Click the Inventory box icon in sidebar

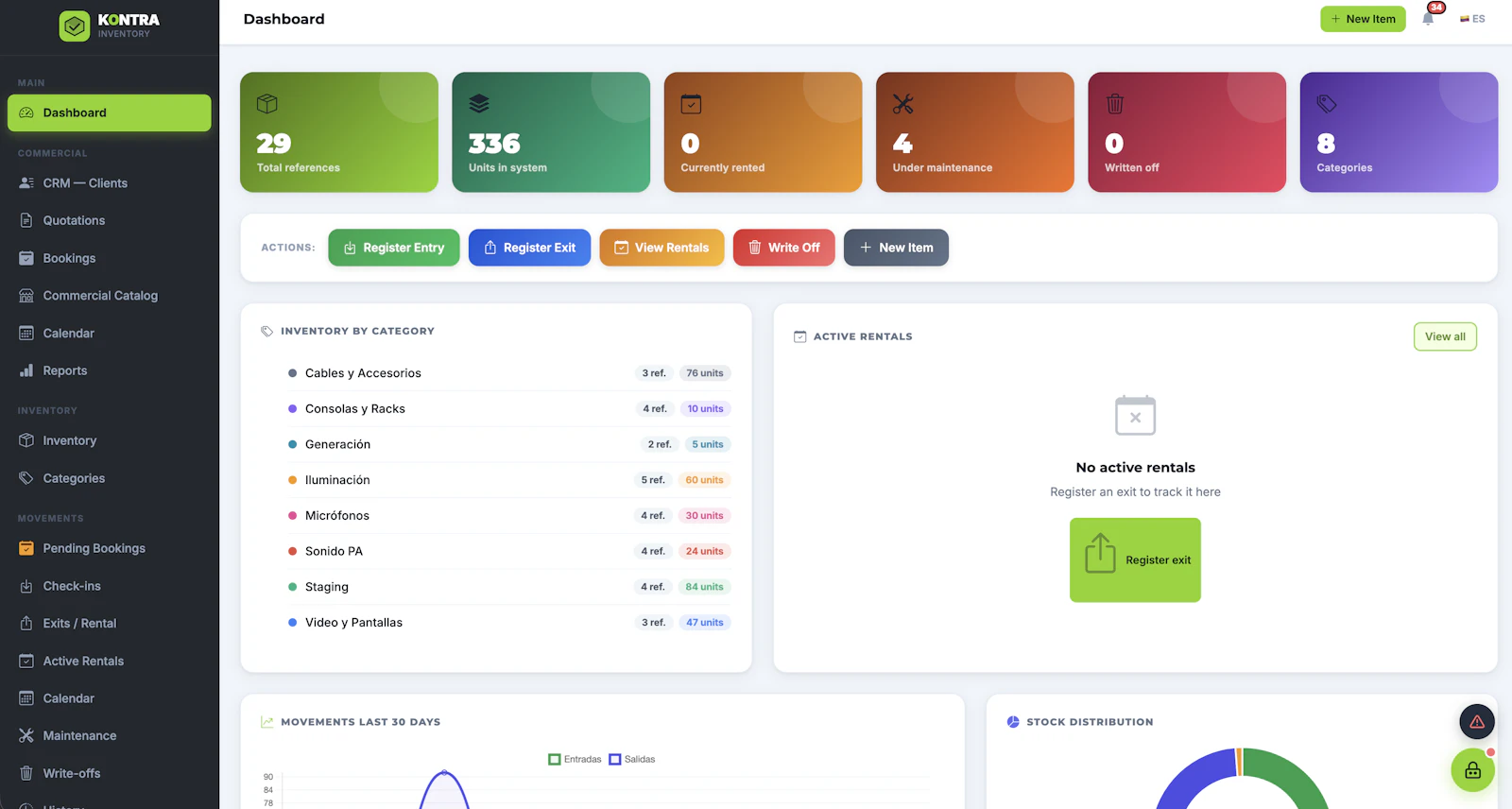click(26, 440)
